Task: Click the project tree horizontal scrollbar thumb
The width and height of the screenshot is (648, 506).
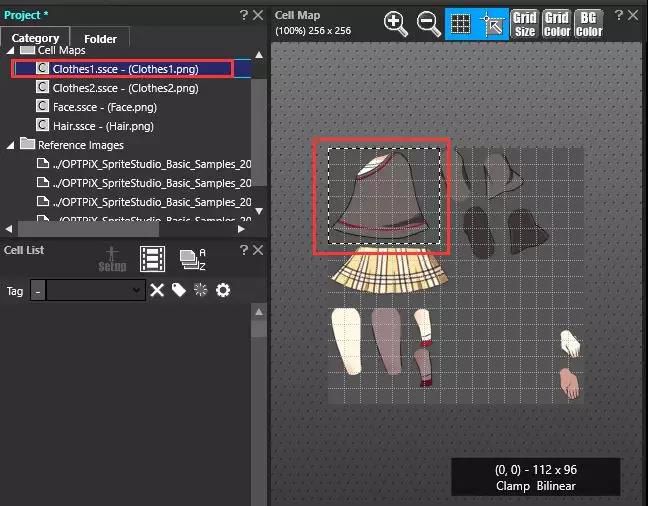Action: (88, 229)
